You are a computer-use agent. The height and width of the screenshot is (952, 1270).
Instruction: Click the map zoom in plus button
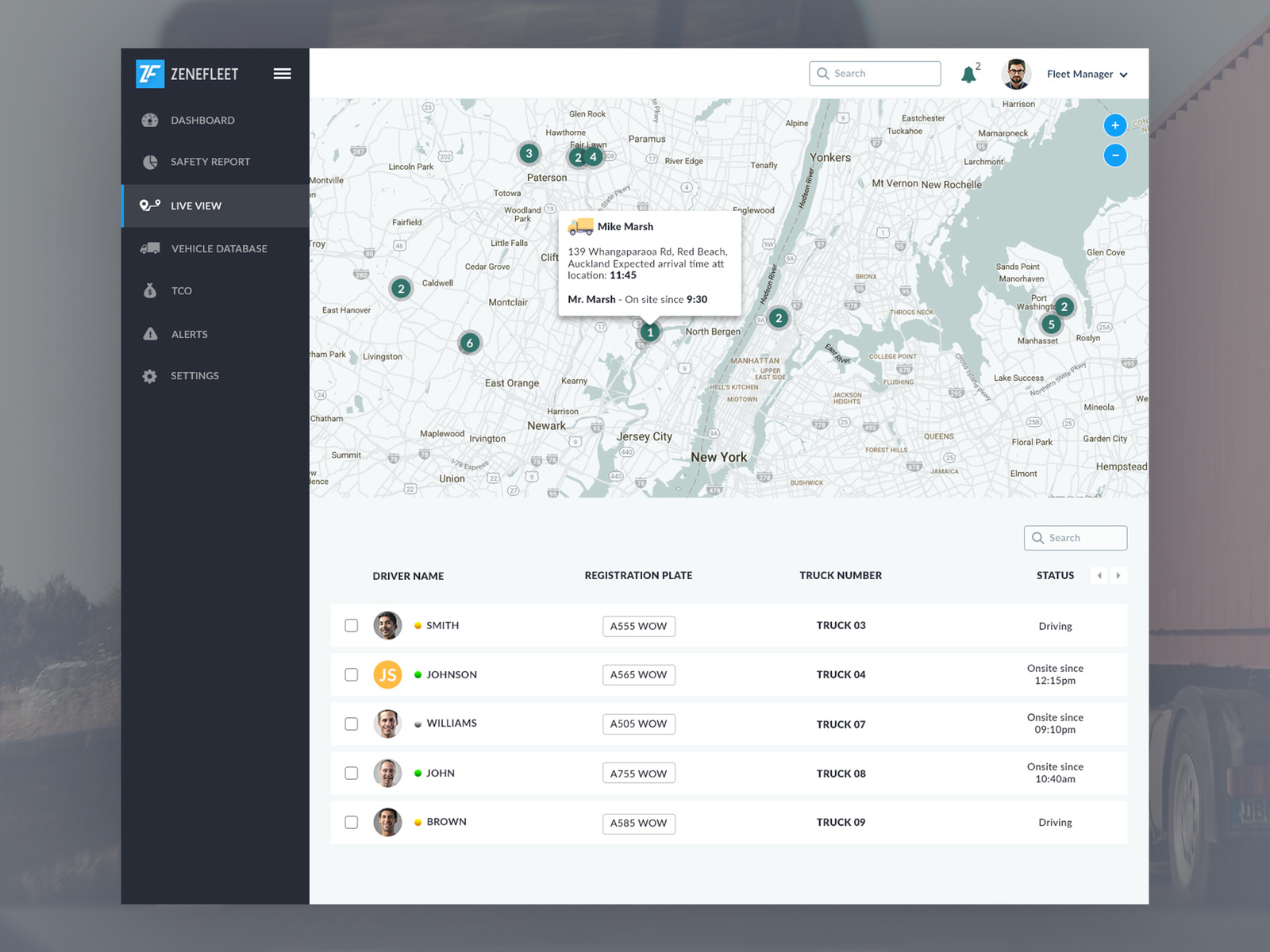[1115, 125]
